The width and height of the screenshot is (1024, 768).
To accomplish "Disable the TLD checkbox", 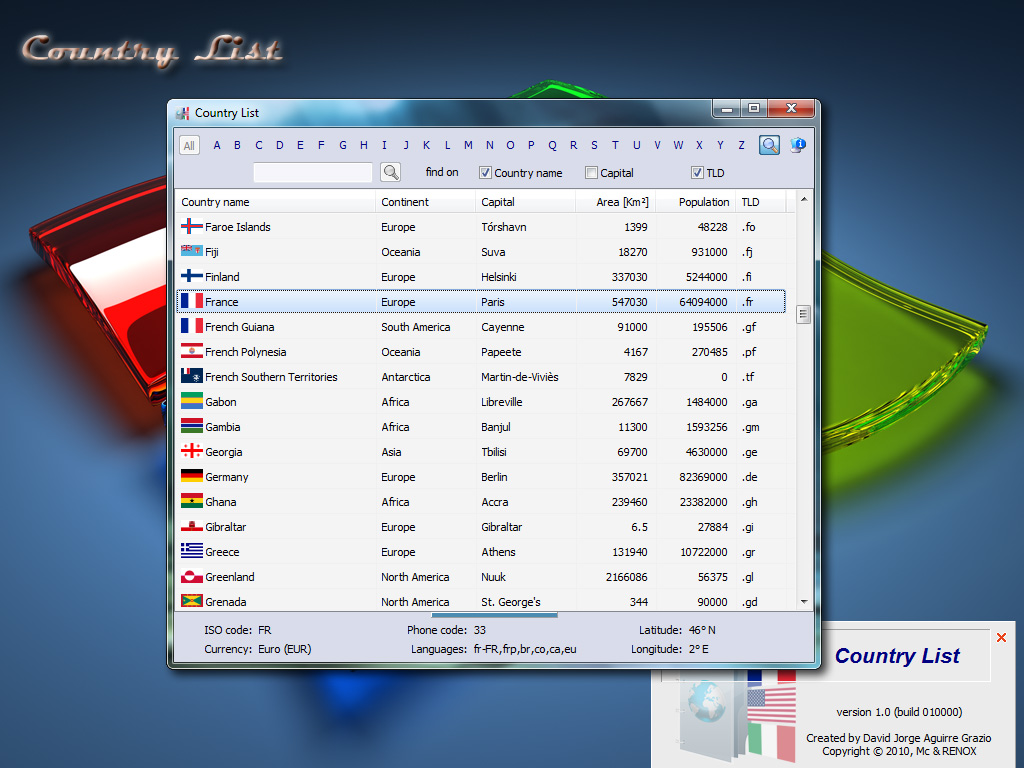I will pos(698,173).
